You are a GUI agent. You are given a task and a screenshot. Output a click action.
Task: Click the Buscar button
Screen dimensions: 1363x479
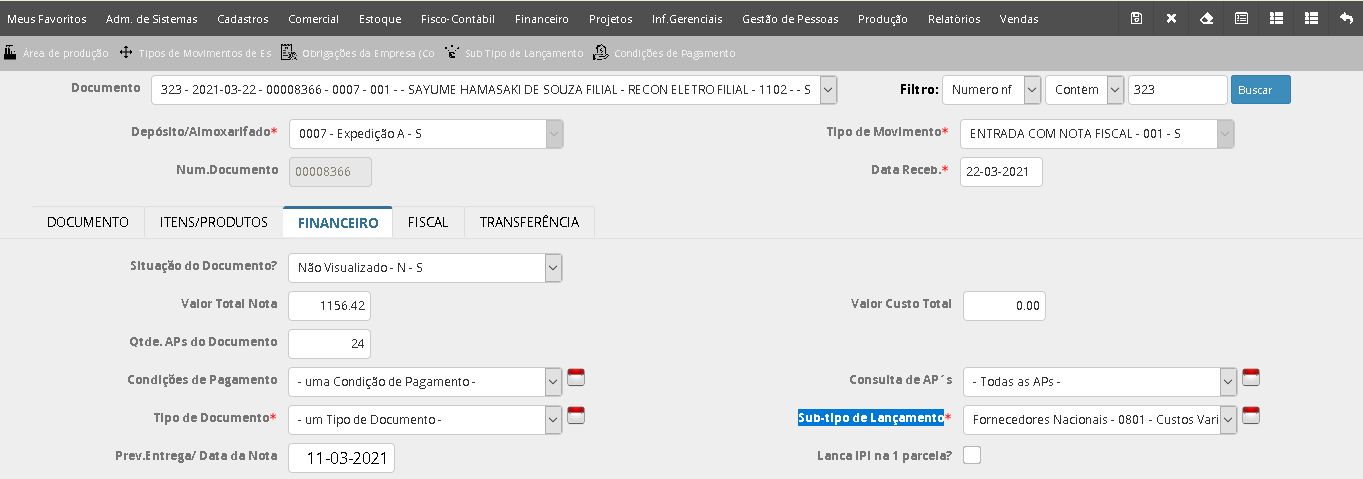pos(1261,90)
